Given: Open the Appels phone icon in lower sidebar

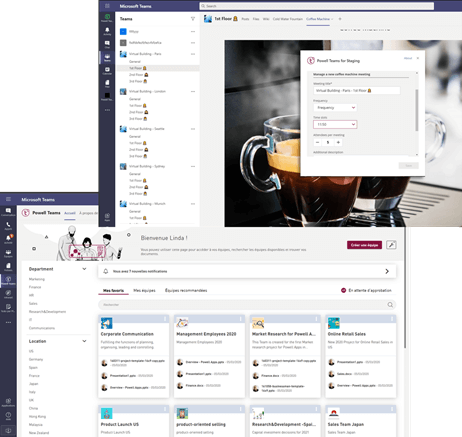Looking at the screenshot, I should [8, 226].
